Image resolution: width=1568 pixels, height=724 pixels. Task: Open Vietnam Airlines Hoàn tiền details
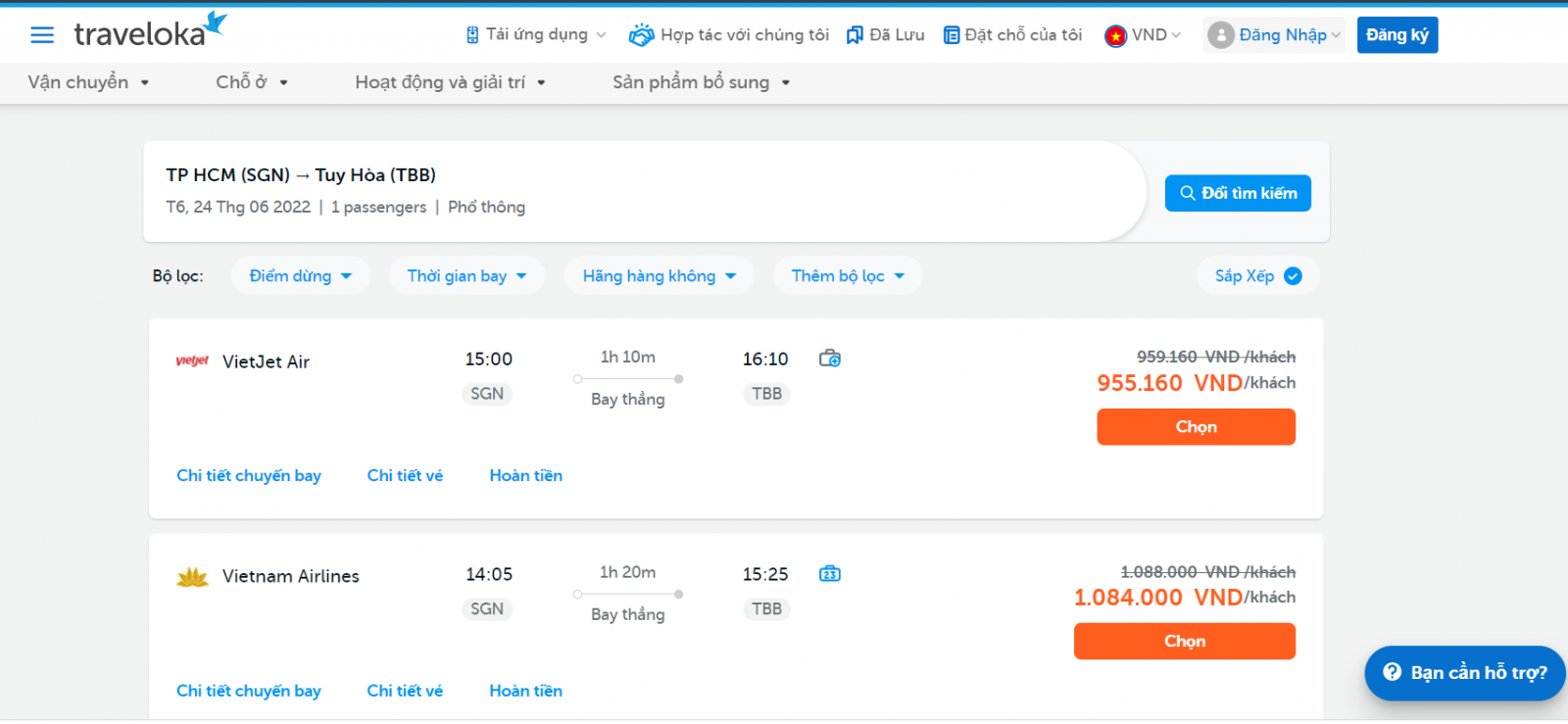(526, 691)
